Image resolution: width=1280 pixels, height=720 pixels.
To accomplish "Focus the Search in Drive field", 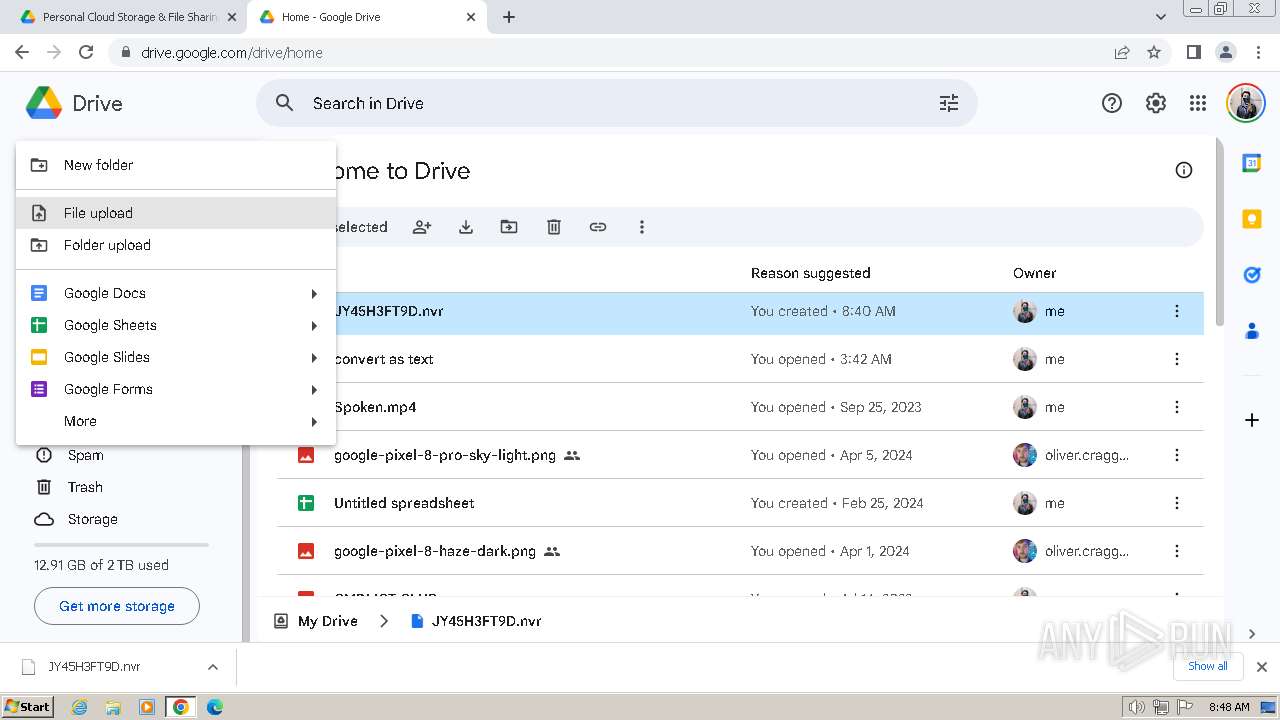I will (616, 103).
